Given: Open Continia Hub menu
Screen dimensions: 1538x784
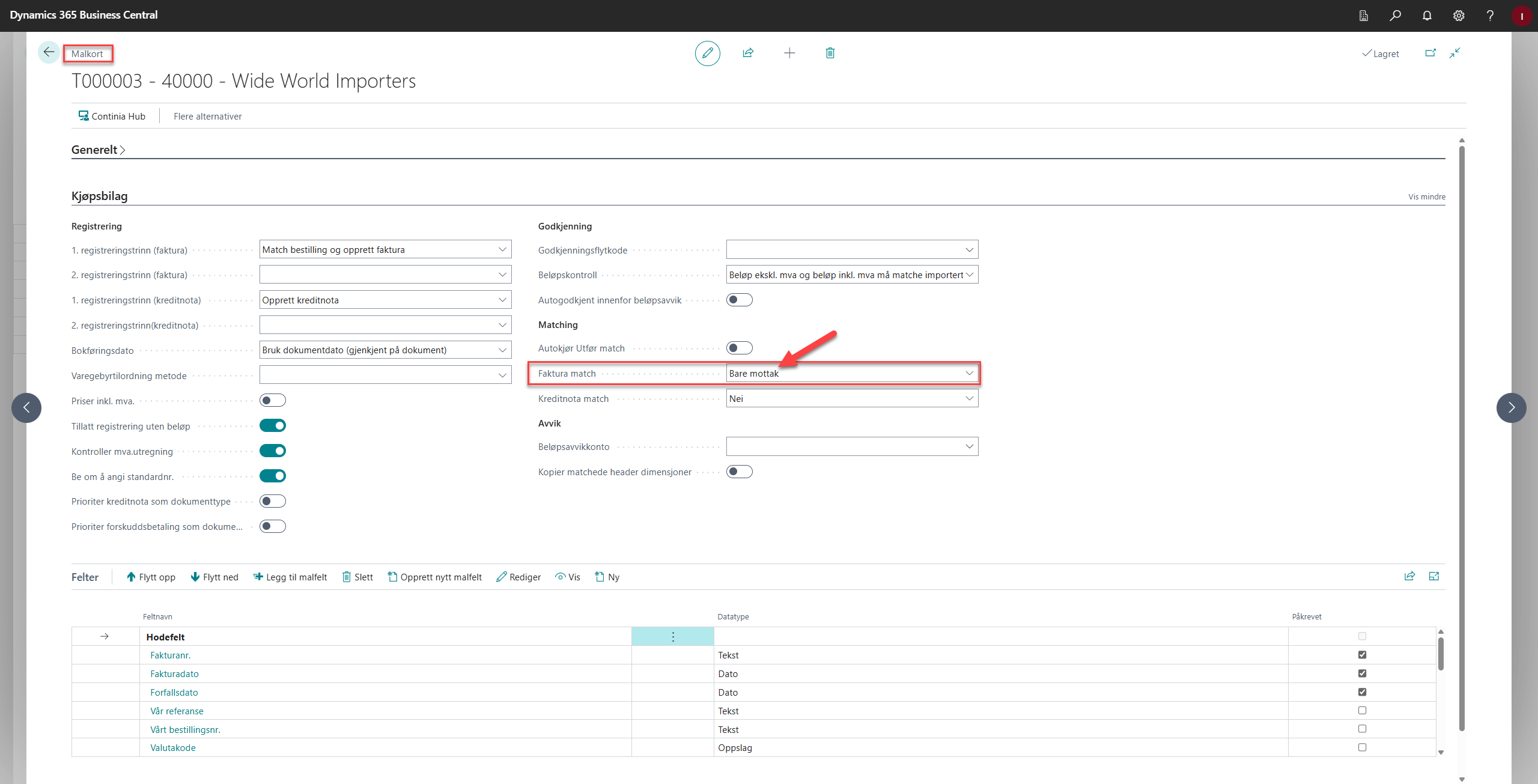Looking at the screenshot, I should (112, 116).
